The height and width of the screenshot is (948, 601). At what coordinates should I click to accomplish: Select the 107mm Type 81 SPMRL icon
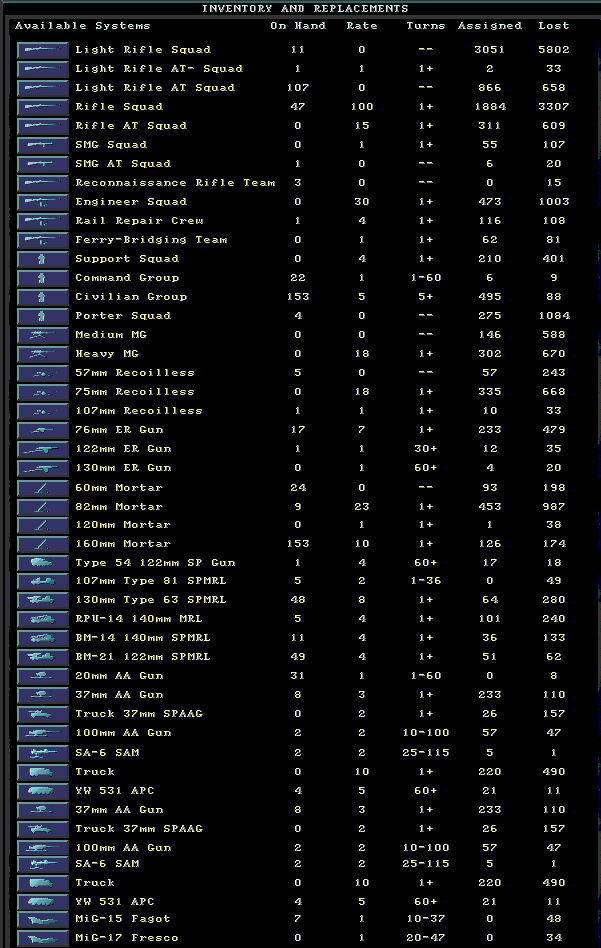[x=42, y=581]
